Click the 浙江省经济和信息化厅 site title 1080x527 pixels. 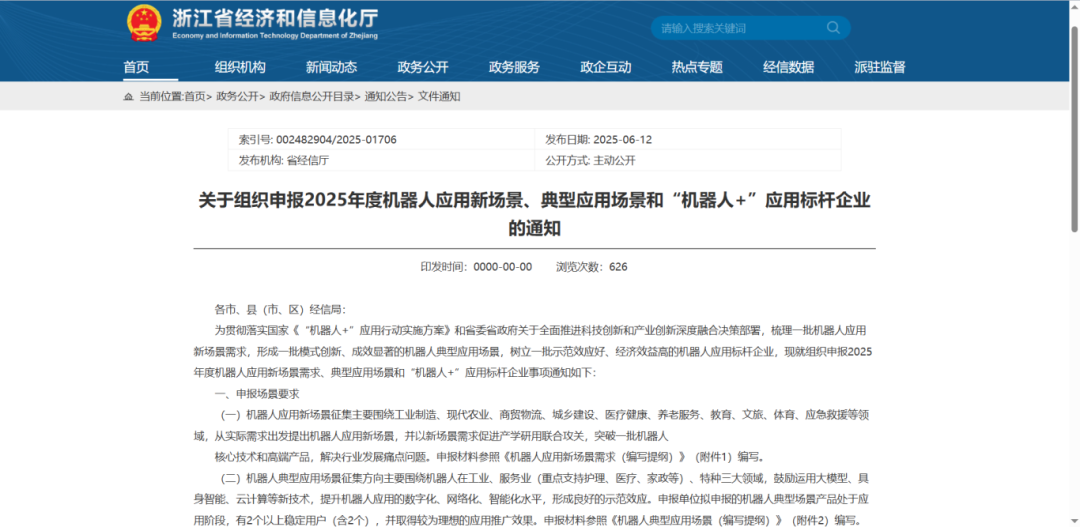pyautogui.click(x=275, y=18)
